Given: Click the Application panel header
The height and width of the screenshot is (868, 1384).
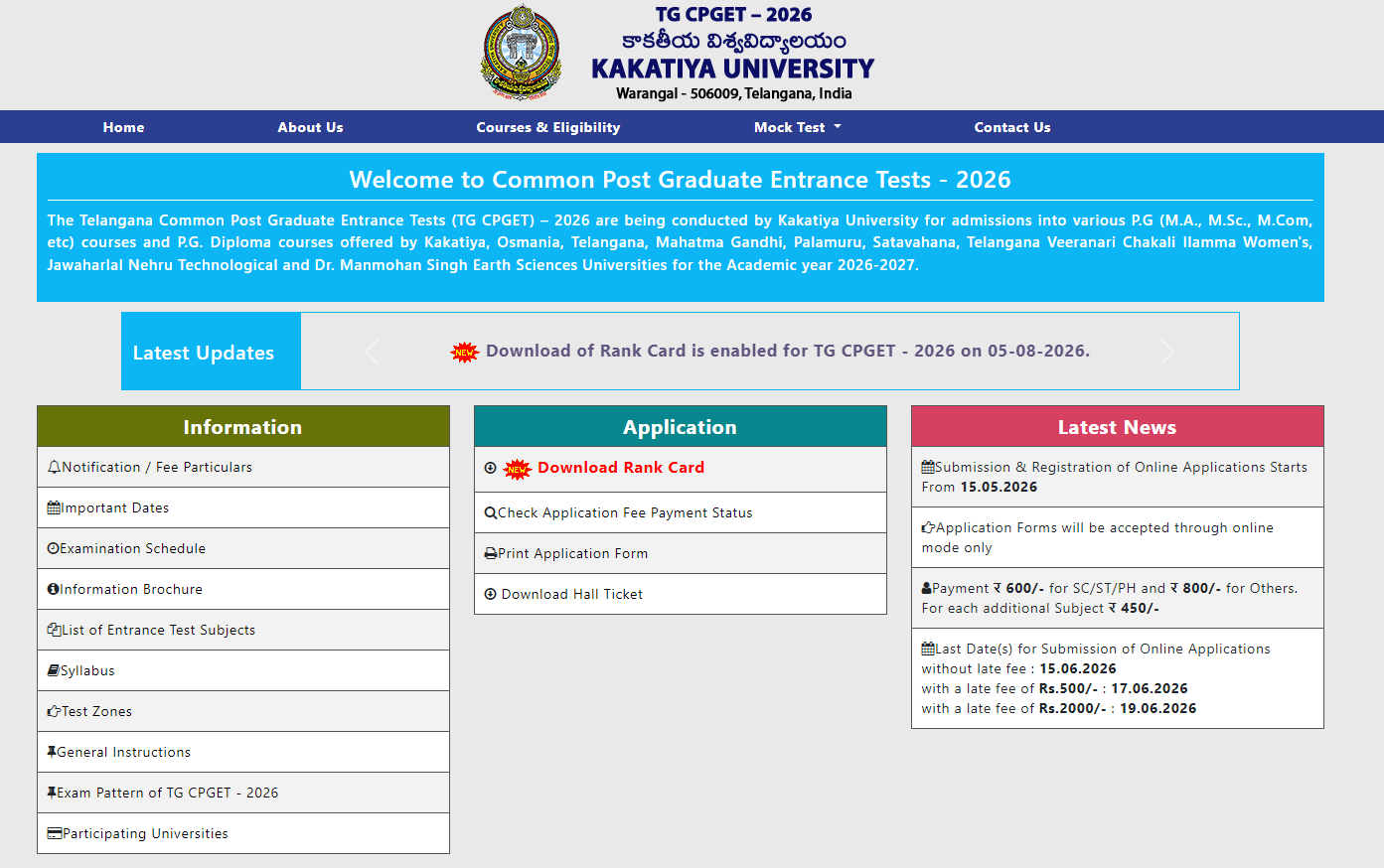Looking at the screenshot, I should tap(681, 427).
